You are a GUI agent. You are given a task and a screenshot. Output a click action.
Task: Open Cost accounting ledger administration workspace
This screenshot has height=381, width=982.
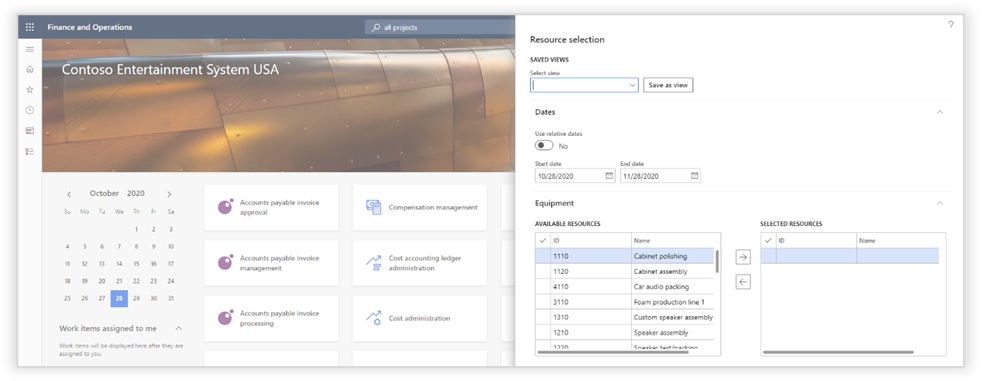419,263
